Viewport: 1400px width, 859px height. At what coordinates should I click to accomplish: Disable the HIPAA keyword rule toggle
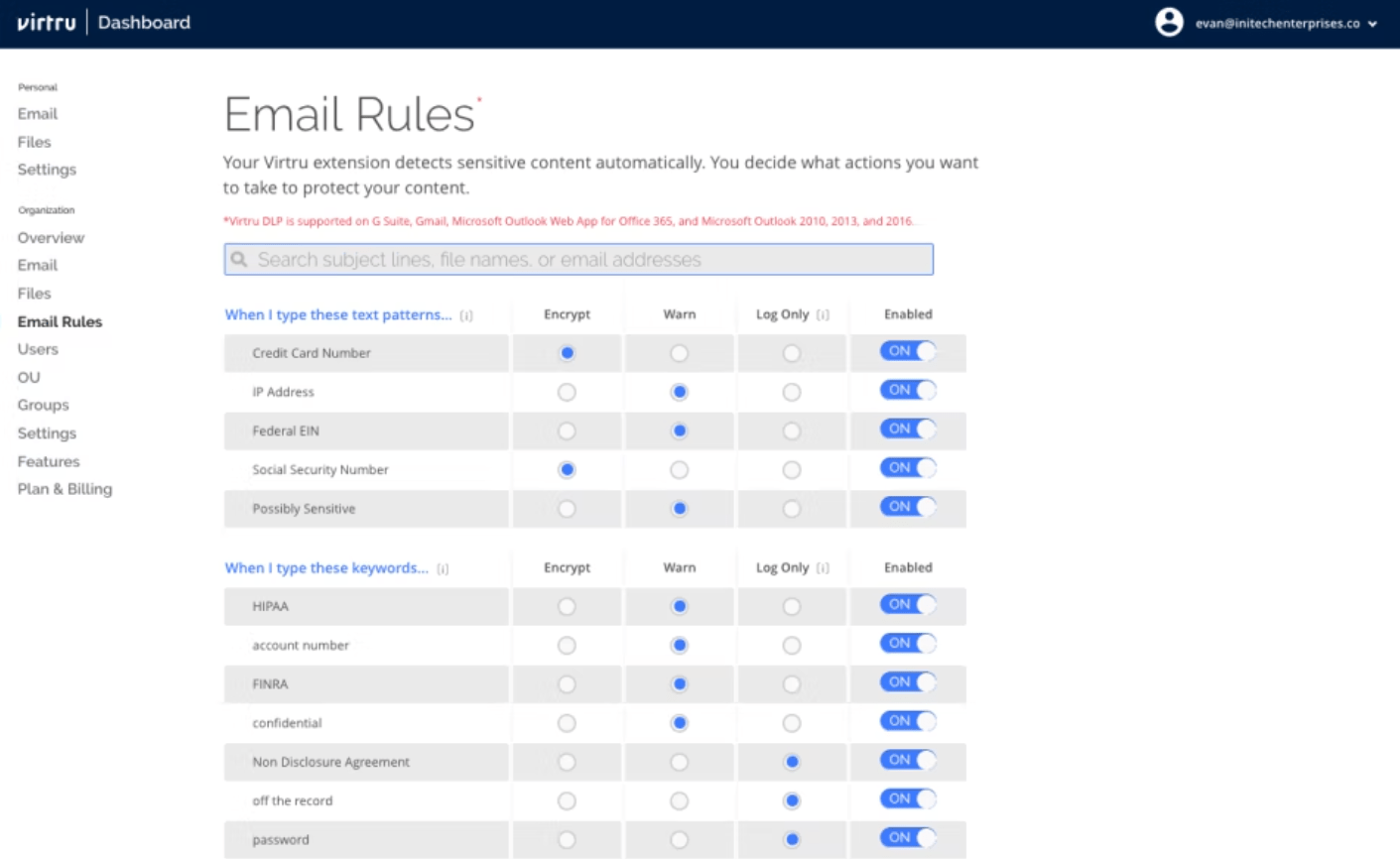(908, 604)
